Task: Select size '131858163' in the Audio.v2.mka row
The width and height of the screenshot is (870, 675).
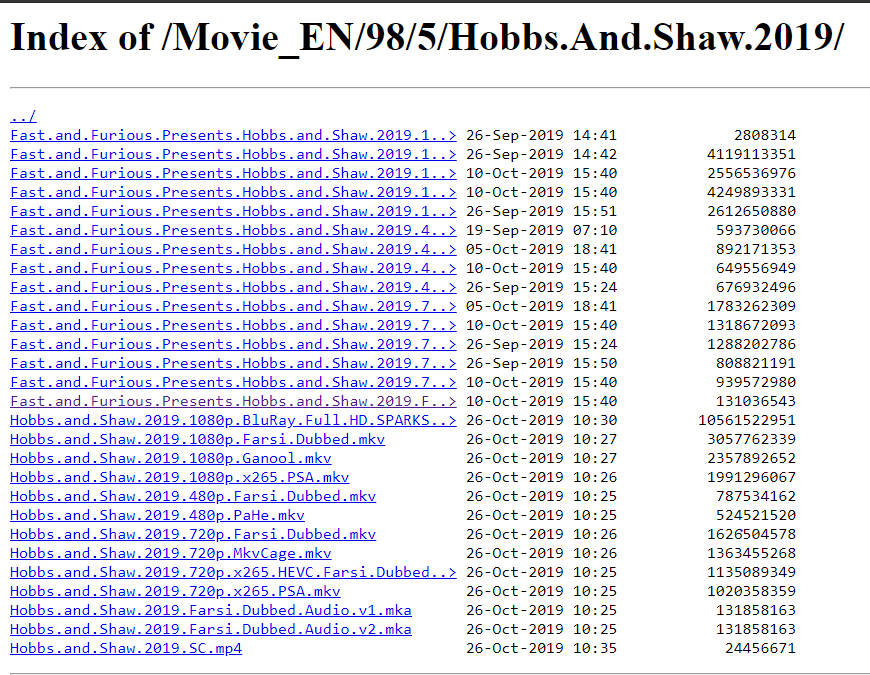Action: pyautogui.click(x=756, y=629)
